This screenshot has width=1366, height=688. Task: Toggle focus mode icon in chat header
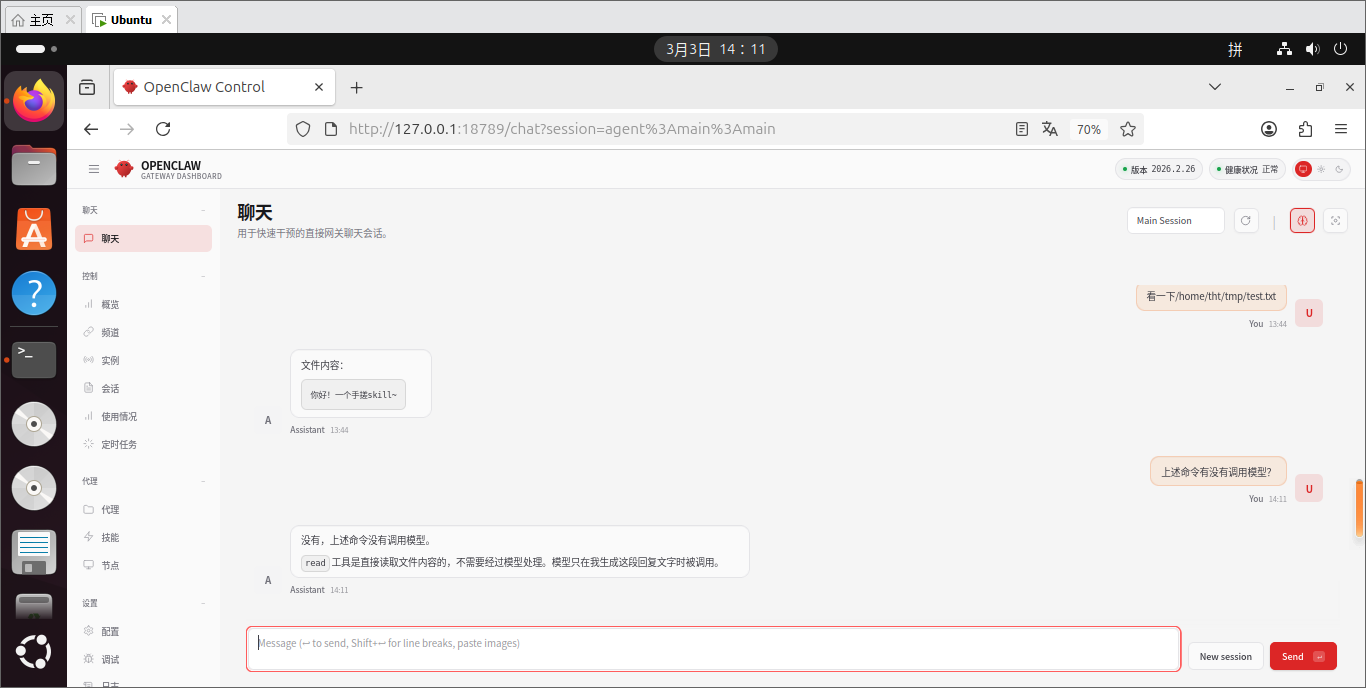tap(1335, 221)
